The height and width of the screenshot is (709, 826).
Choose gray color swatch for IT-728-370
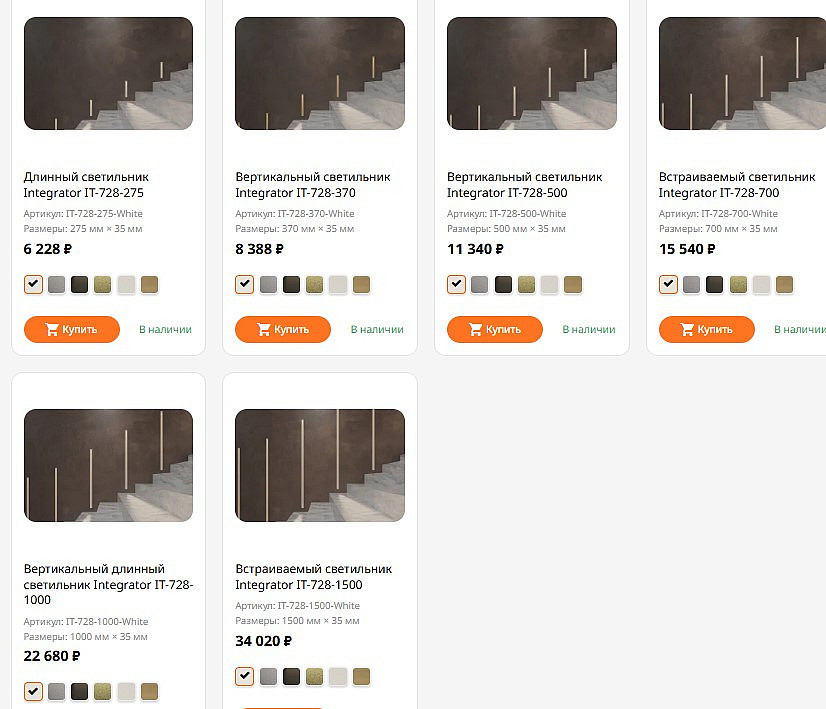pyautogui.click(x=268, y=285)
